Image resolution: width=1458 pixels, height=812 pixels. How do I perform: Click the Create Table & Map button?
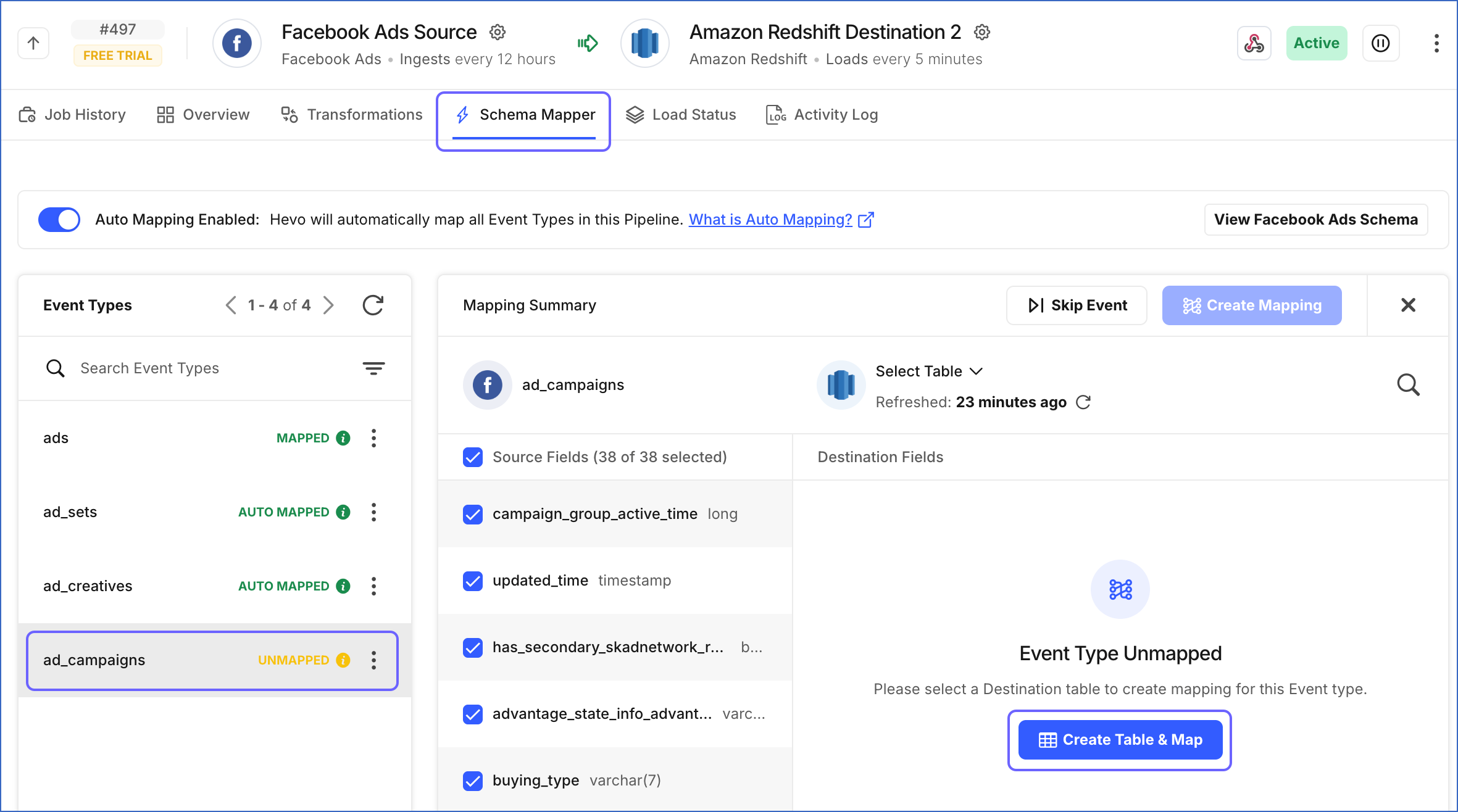coord(1120,740)
